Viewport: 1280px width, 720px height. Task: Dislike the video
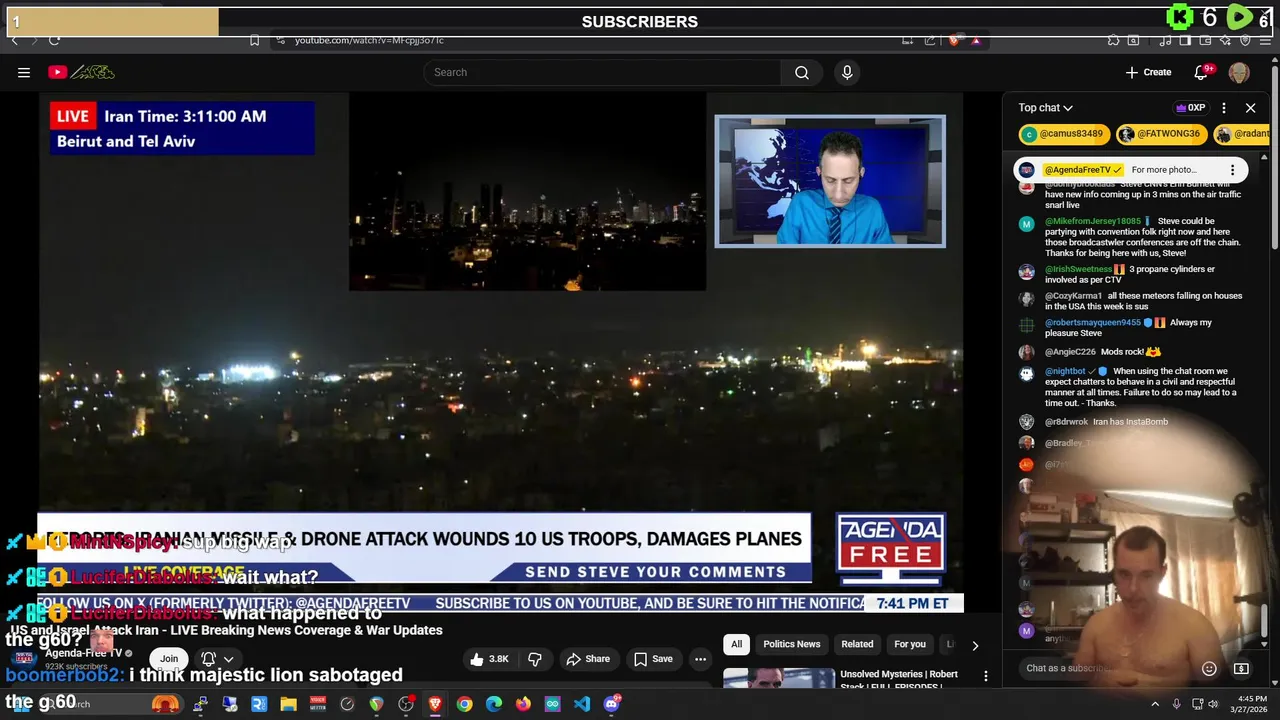pyautogui.click(x=535, y=659)
